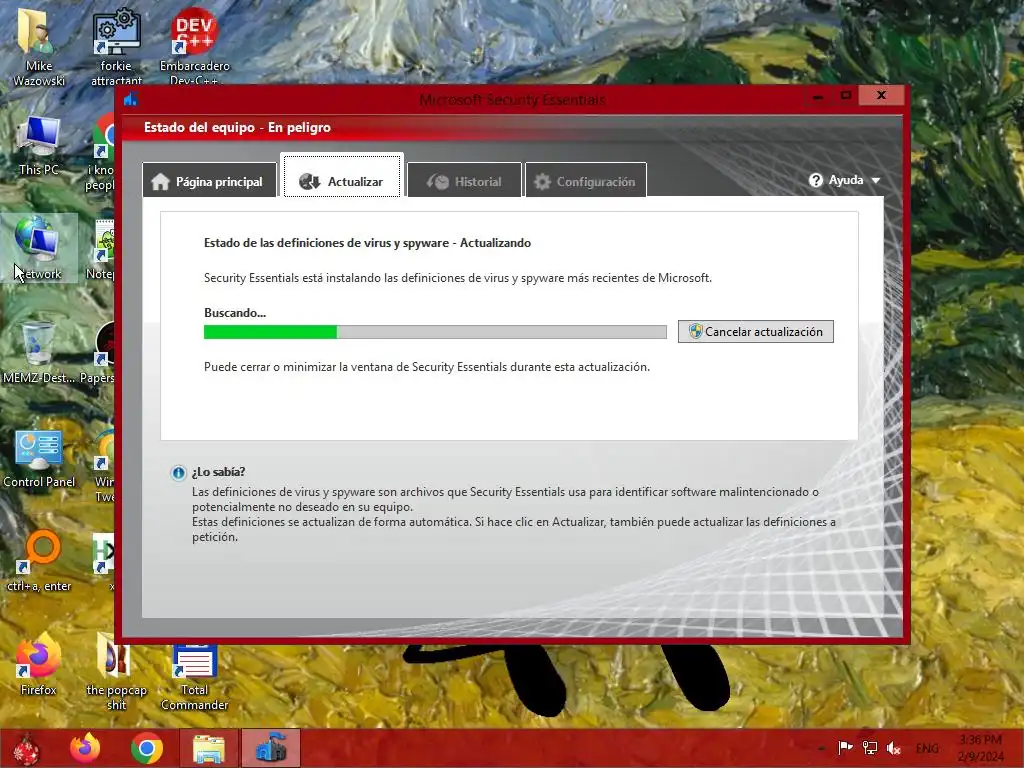Click the 'Buscando...' status text

pyautogui.click(x=235, y=313)
